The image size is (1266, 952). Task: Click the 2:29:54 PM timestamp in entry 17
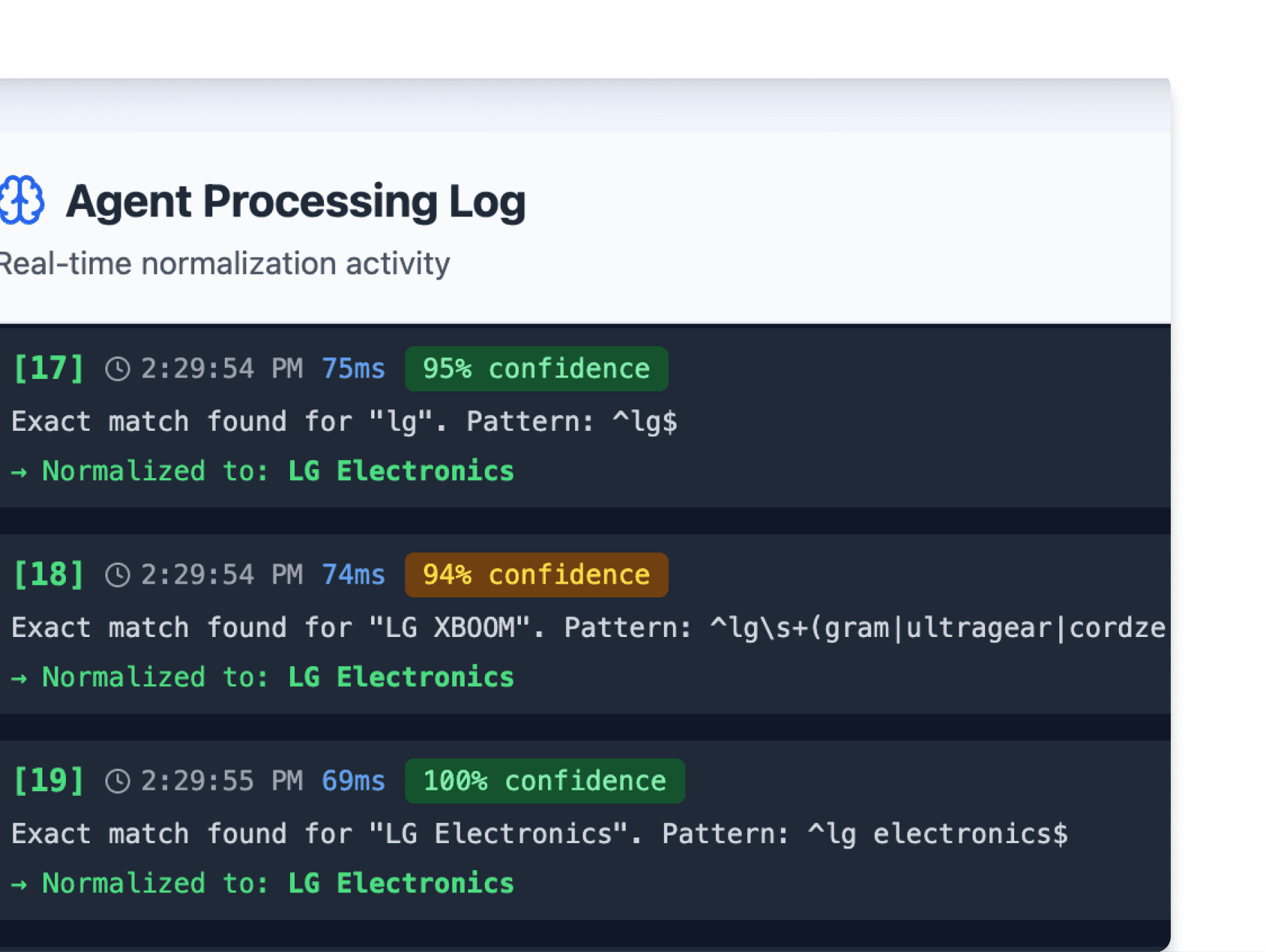[222, 368]
